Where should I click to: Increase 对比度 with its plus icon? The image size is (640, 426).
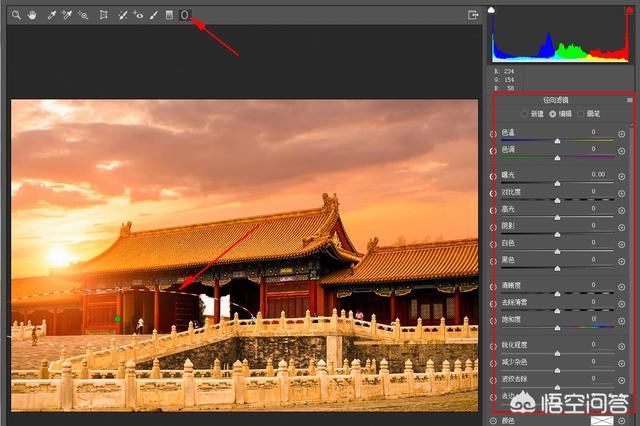[621, 193]
